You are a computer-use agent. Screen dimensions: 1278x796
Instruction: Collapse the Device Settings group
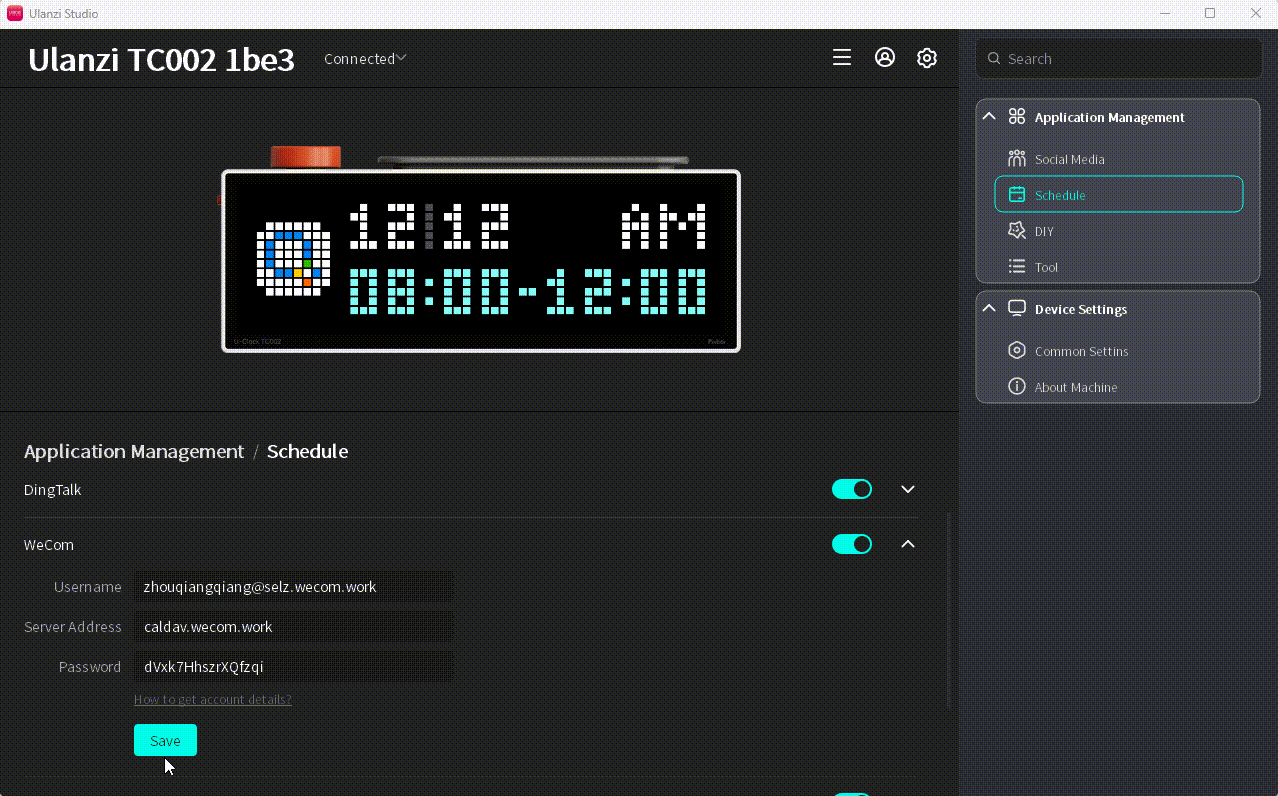click(989, 309)
